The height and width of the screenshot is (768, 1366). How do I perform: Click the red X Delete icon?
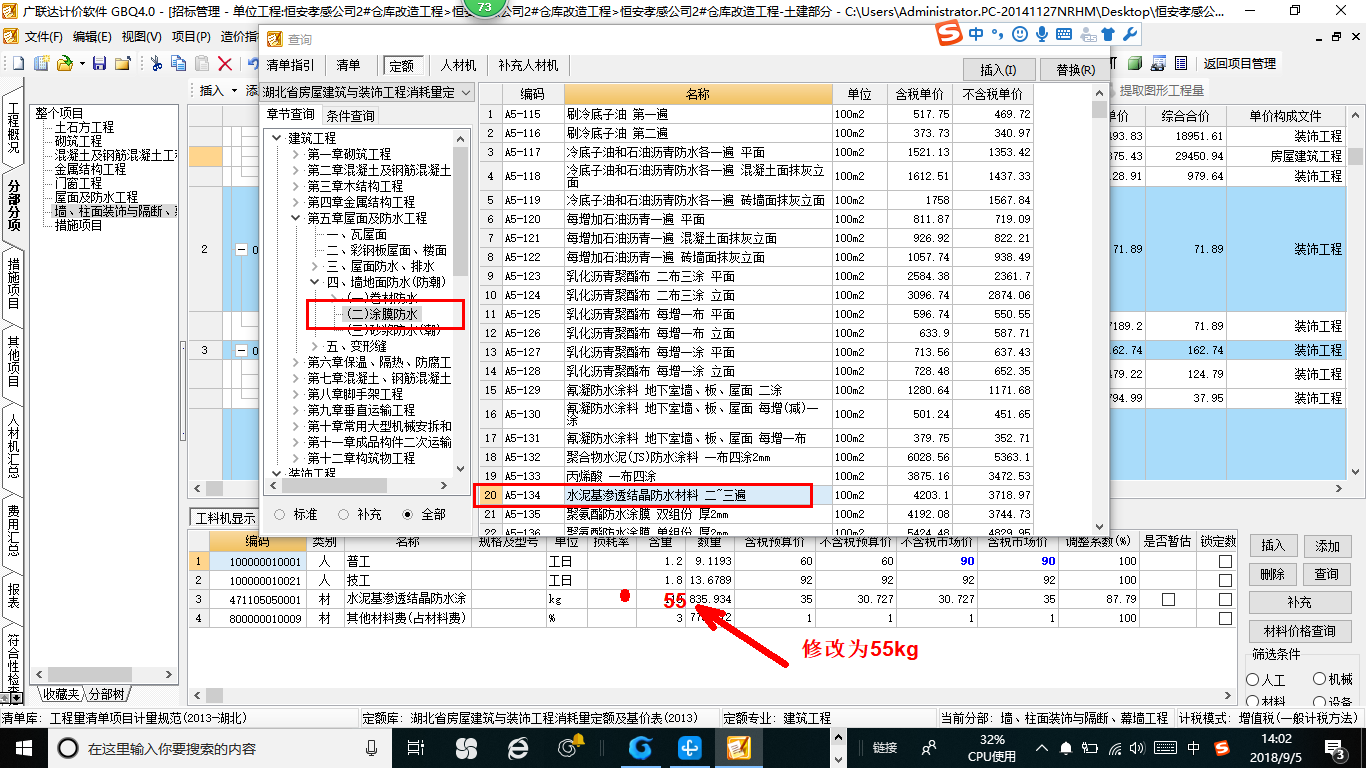pyautogui.click(x=226, y=63)
